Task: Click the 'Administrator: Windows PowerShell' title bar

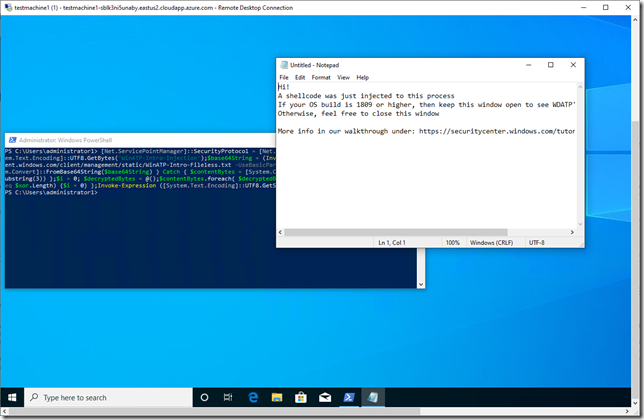Action: (x=140, y=140)
